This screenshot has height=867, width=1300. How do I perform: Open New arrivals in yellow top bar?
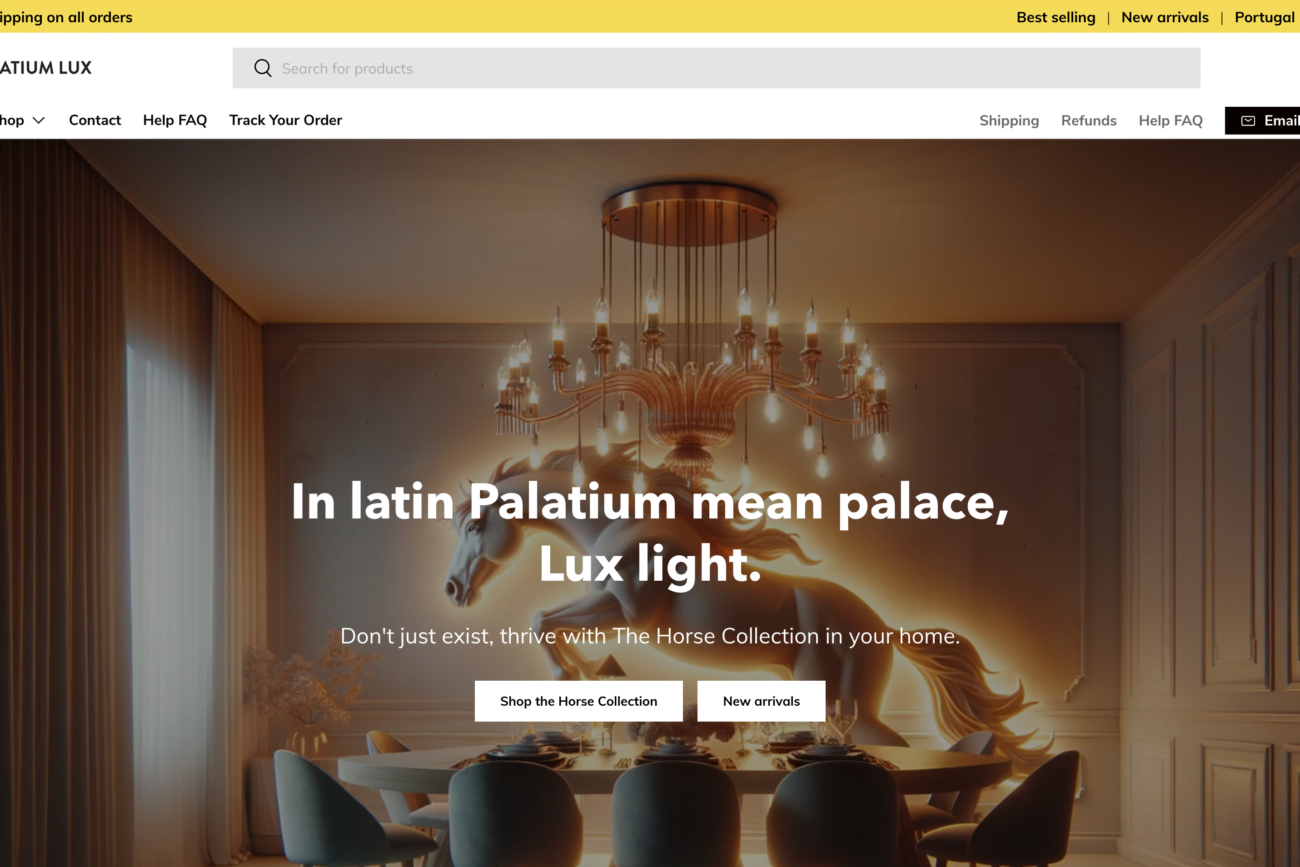(x=1165, y=17)
